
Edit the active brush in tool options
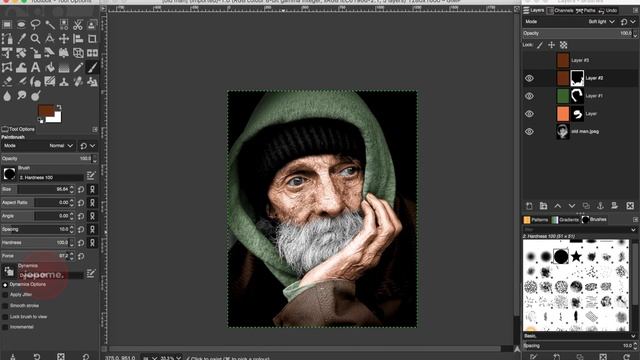(x=91, y=176)
